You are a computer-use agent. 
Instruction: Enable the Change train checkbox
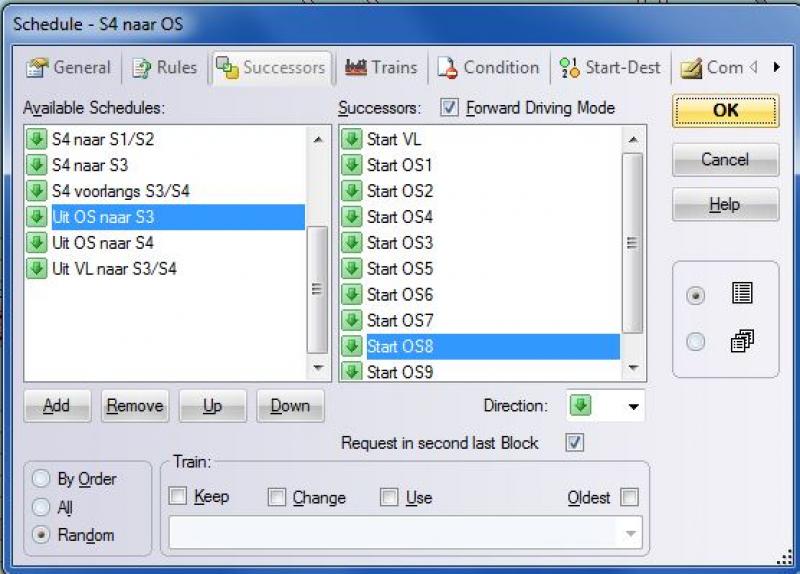277,497
